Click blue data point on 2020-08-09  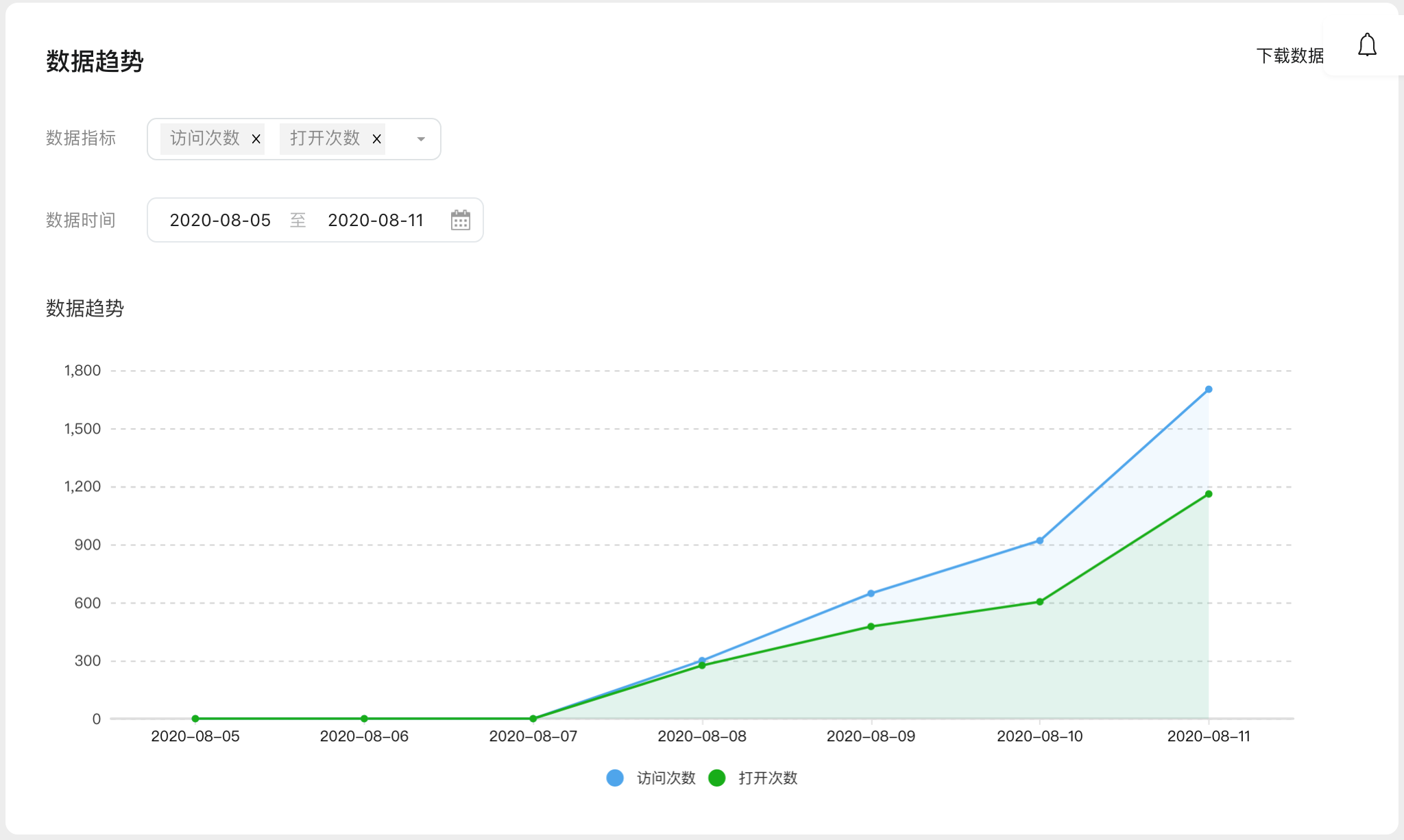pos(871,593)
